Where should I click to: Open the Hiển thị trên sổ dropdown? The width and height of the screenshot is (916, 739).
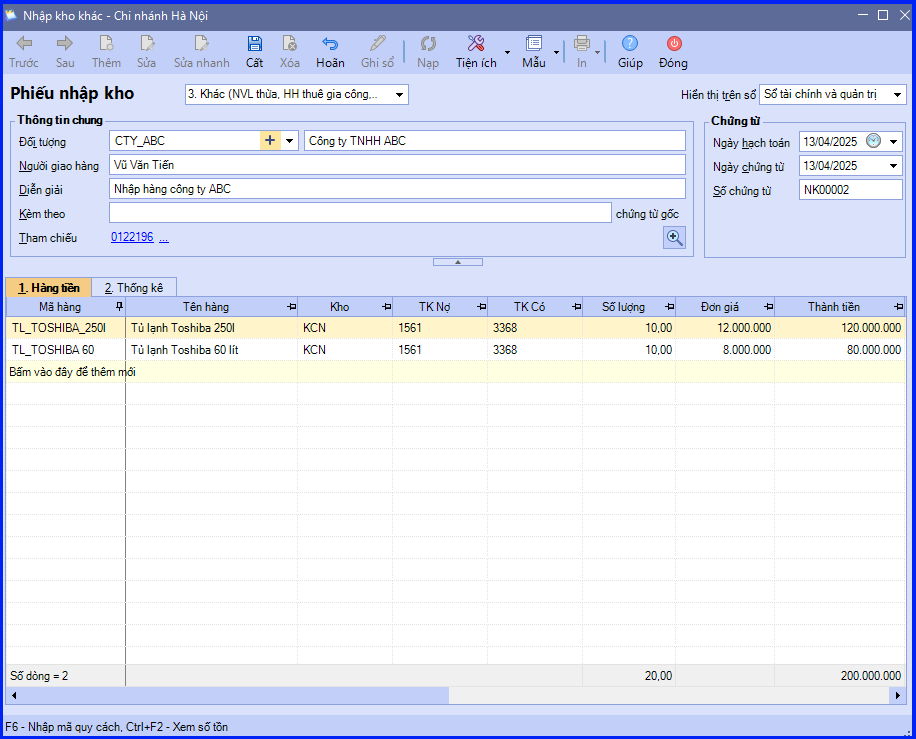pyautogui.click(x=898, y=95)
